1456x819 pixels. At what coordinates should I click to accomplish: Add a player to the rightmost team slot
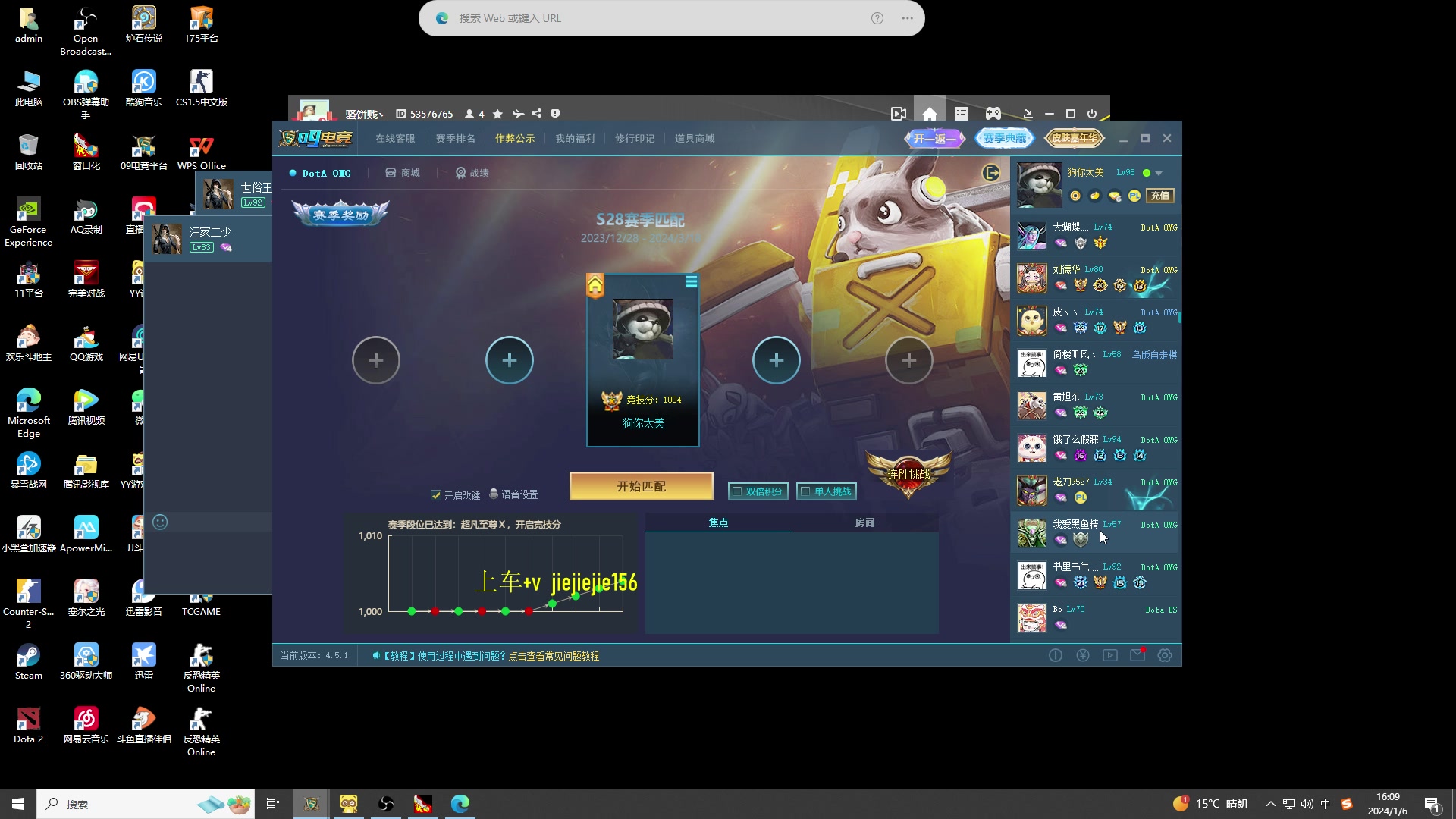point(909,360)
